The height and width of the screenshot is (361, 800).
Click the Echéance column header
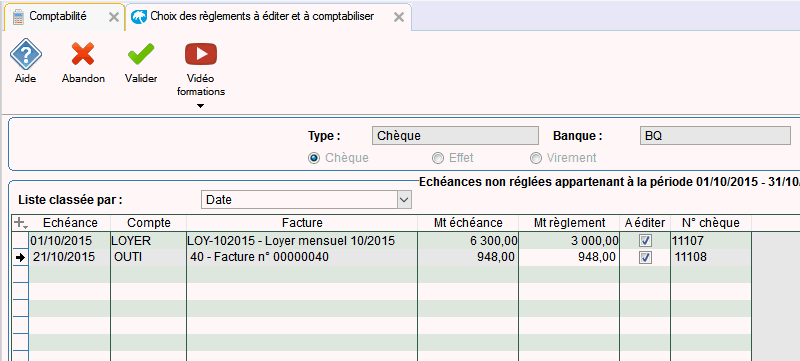tap(70, 223)
